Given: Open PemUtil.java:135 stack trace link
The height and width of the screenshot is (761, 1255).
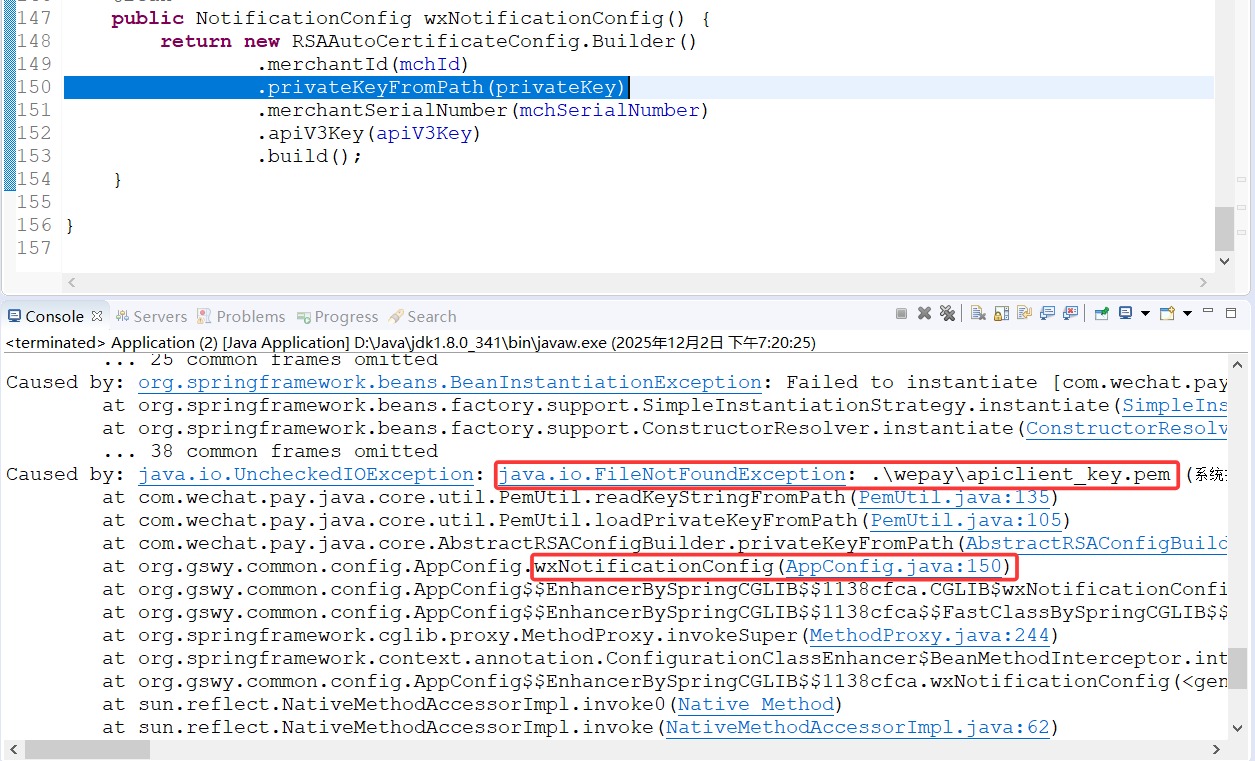Looking at the screenshot, I should point(955,498).
